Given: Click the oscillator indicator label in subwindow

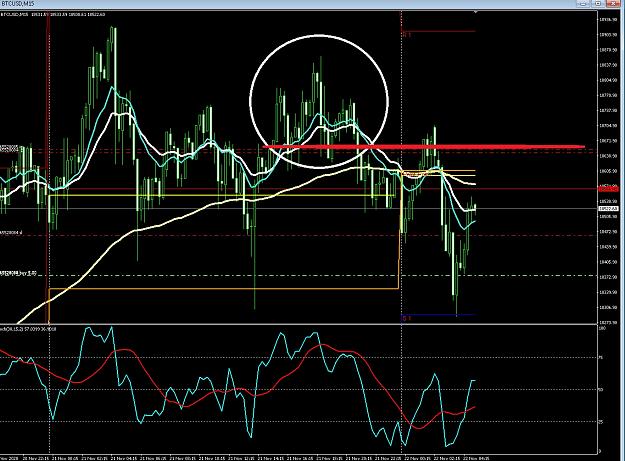Looking at the screenshot, I should tap(29, 329).
